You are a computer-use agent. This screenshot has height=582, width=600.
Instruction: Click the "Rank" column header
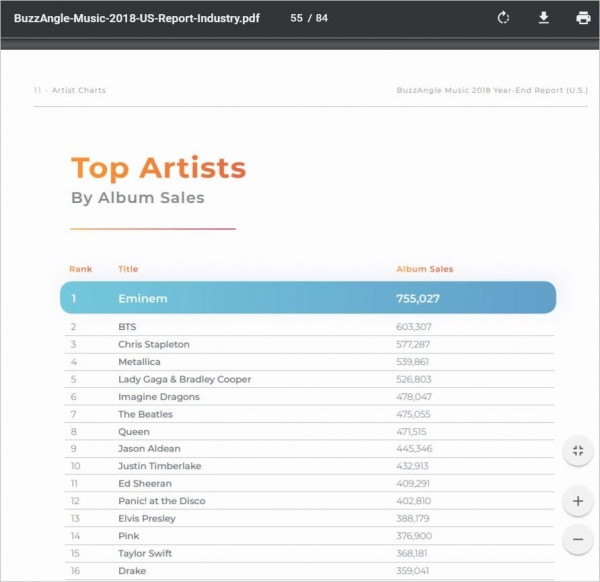80,269
